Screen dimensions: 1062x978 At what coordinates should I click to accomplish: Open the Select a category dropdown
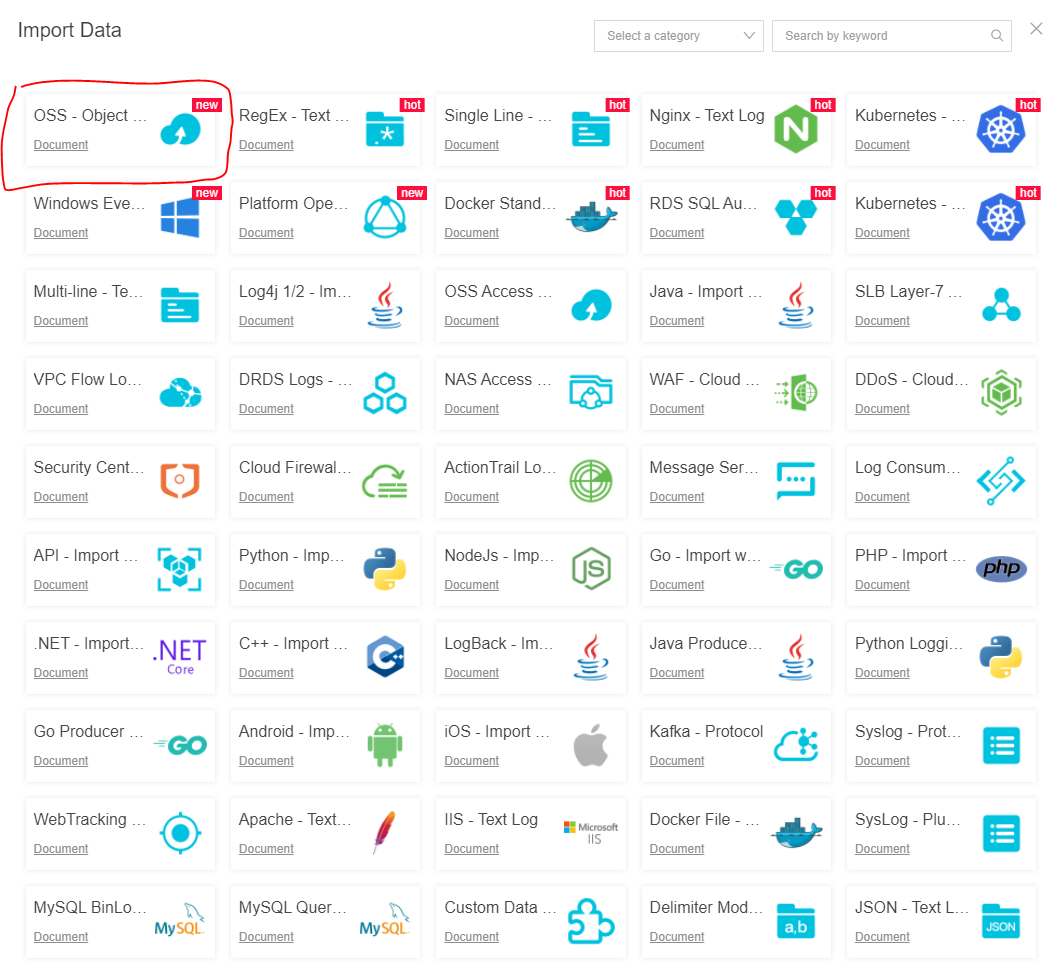(x=679, y=36)
